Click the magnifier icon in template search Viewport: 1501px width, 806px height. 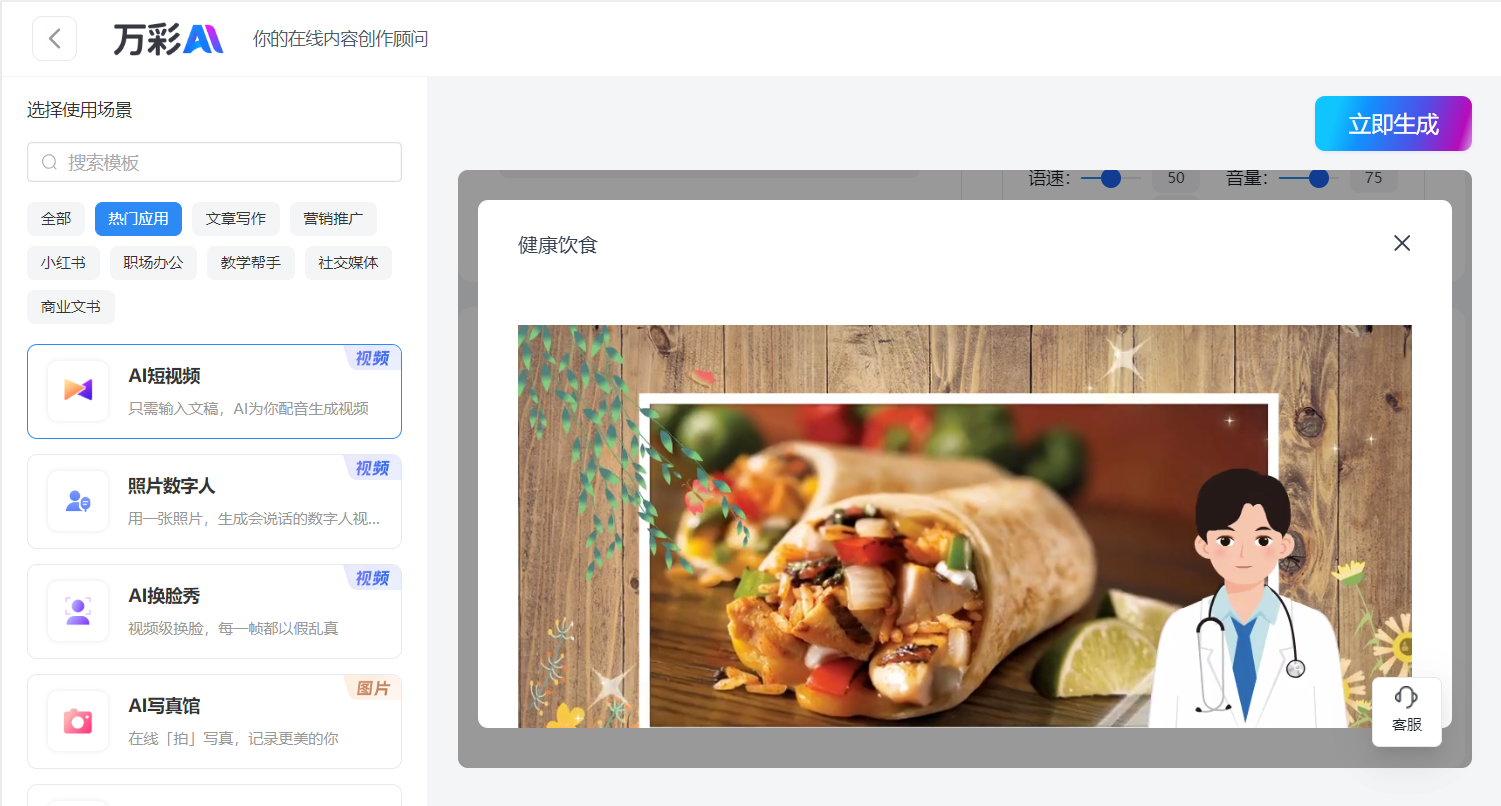click(49, 162)
